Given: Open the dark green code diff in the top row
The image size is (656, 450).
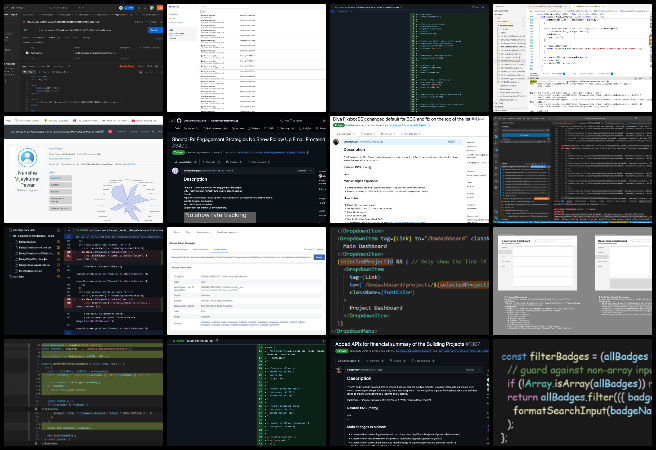Looking at the screenshot, I should [x=409, y=55].
